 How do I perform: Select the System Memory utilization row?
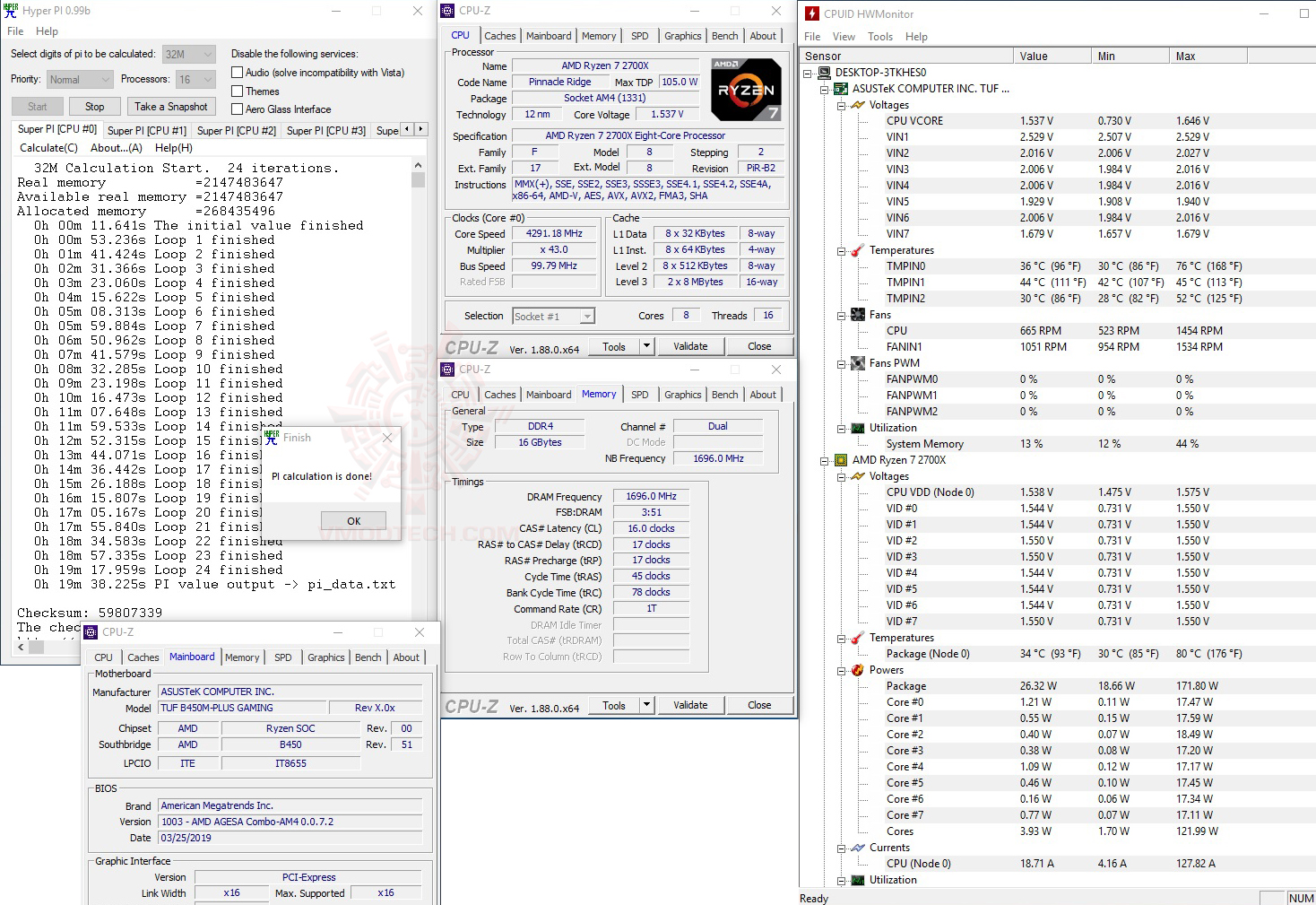1058,444
